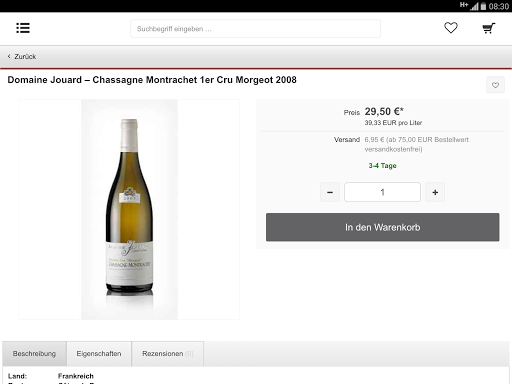
Task: Click the Zurück back link
Action: coord(22,56)
